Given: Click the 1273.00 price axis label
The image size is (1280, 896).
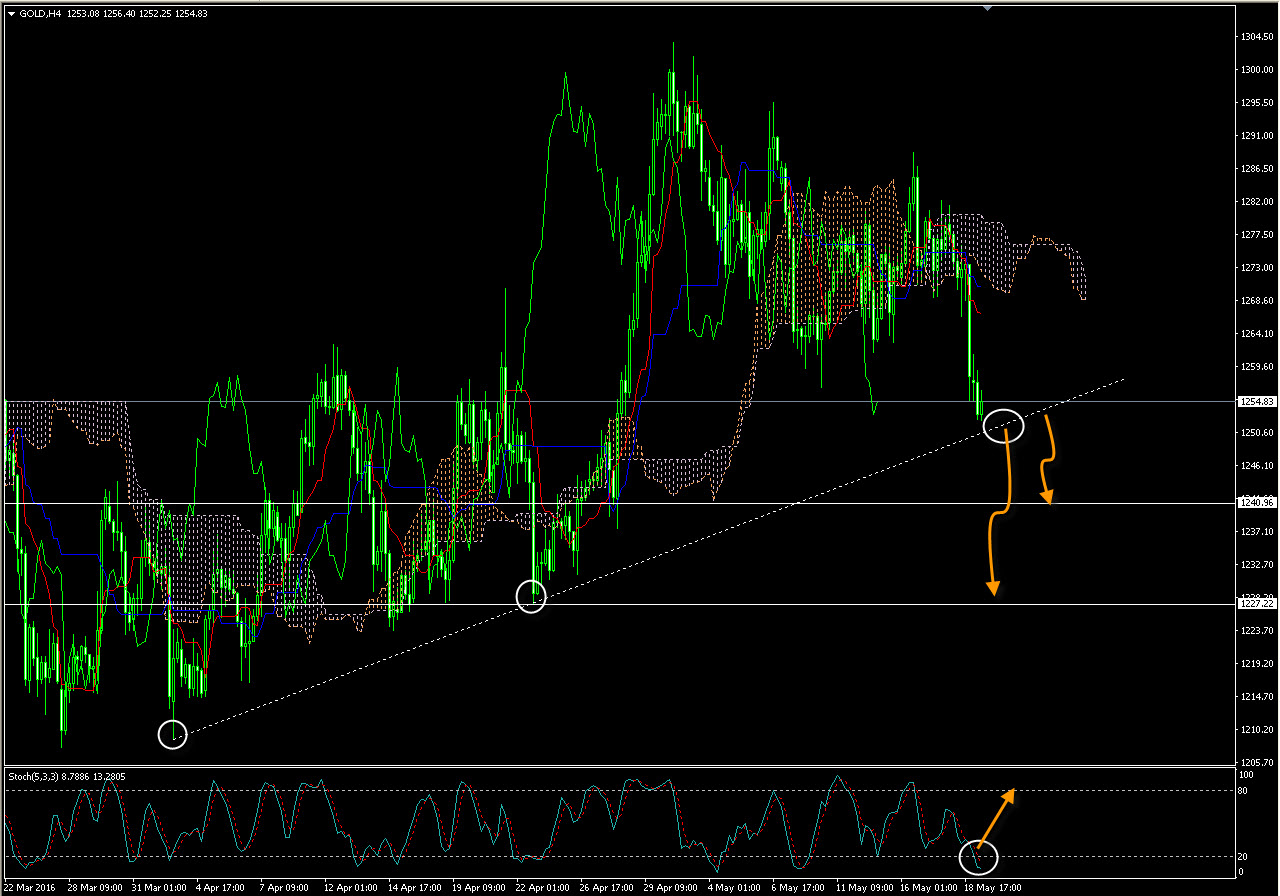Looking at the screenshot, I should pos(1256,267).
